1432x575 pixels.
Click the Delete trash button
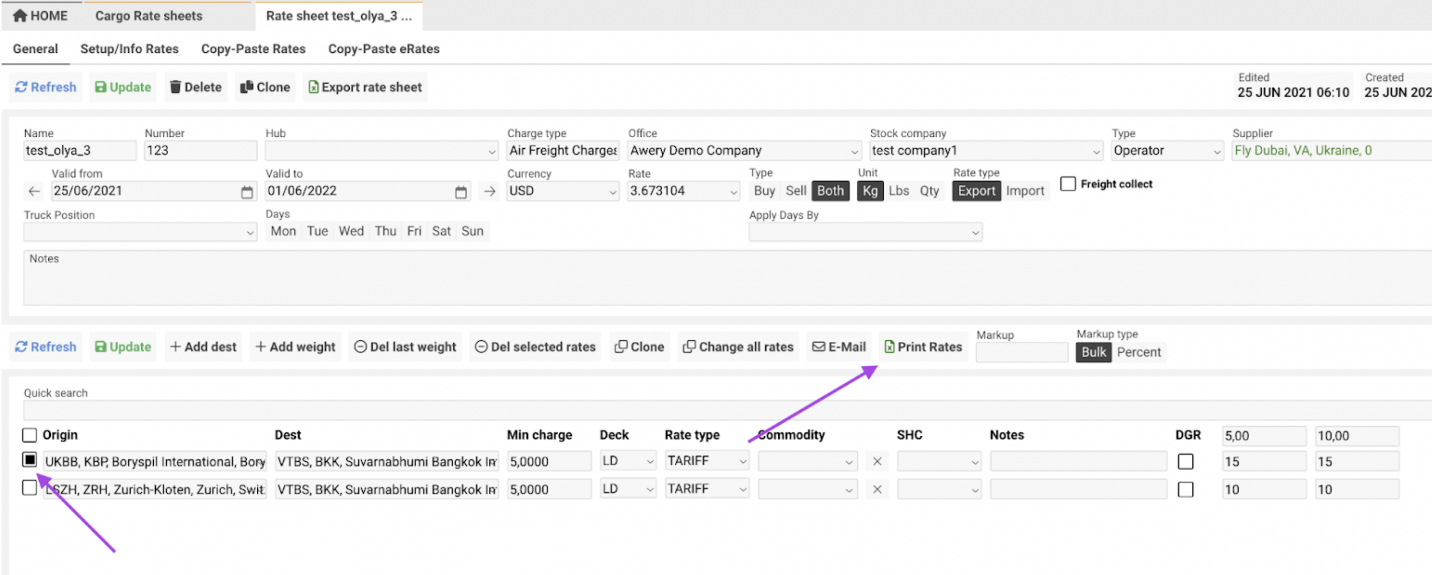(x=195, y=87)
